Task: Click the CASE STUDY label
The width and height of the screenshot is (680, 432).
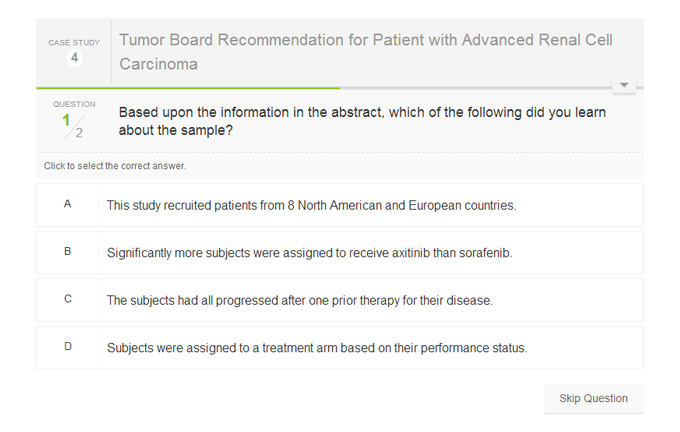Action: coord(74,43)
